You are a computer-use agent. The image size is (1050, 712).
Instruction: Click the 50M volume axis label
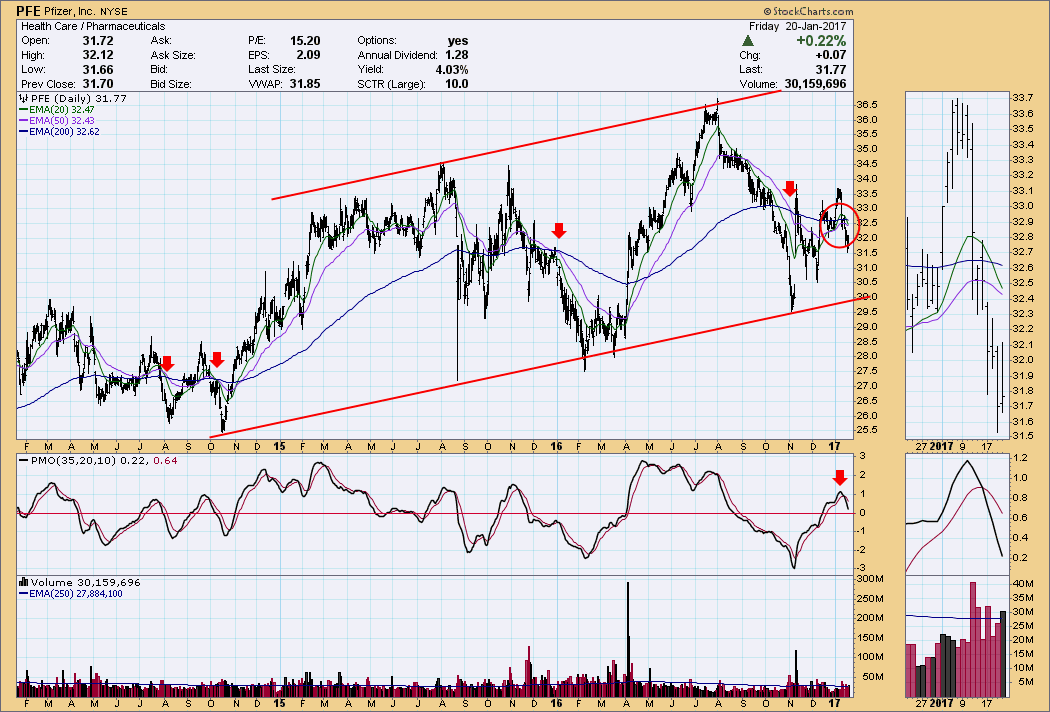coord(873,677)
